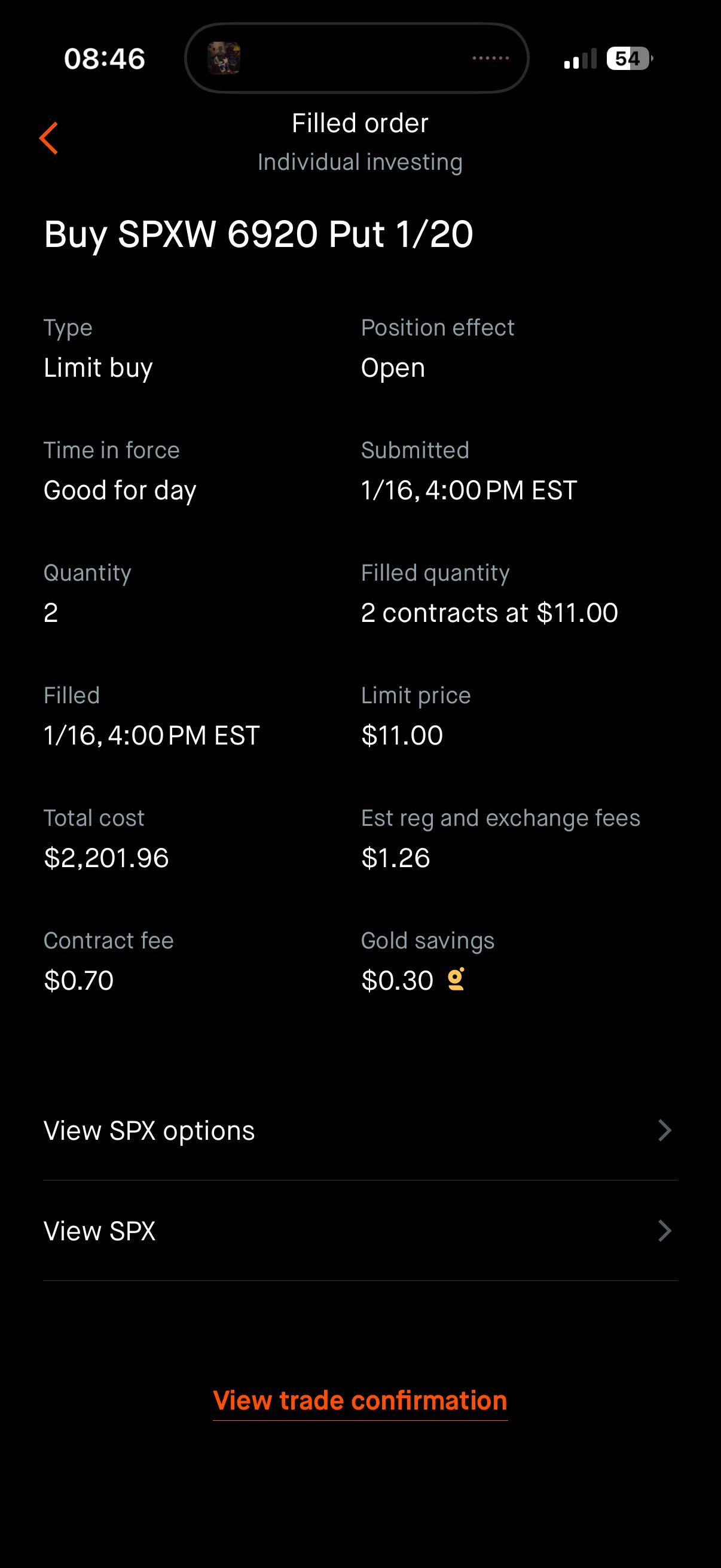Tap the Gold savings $0.30 value
This screenshot has width=721, height=1568.
click(398, 980)
